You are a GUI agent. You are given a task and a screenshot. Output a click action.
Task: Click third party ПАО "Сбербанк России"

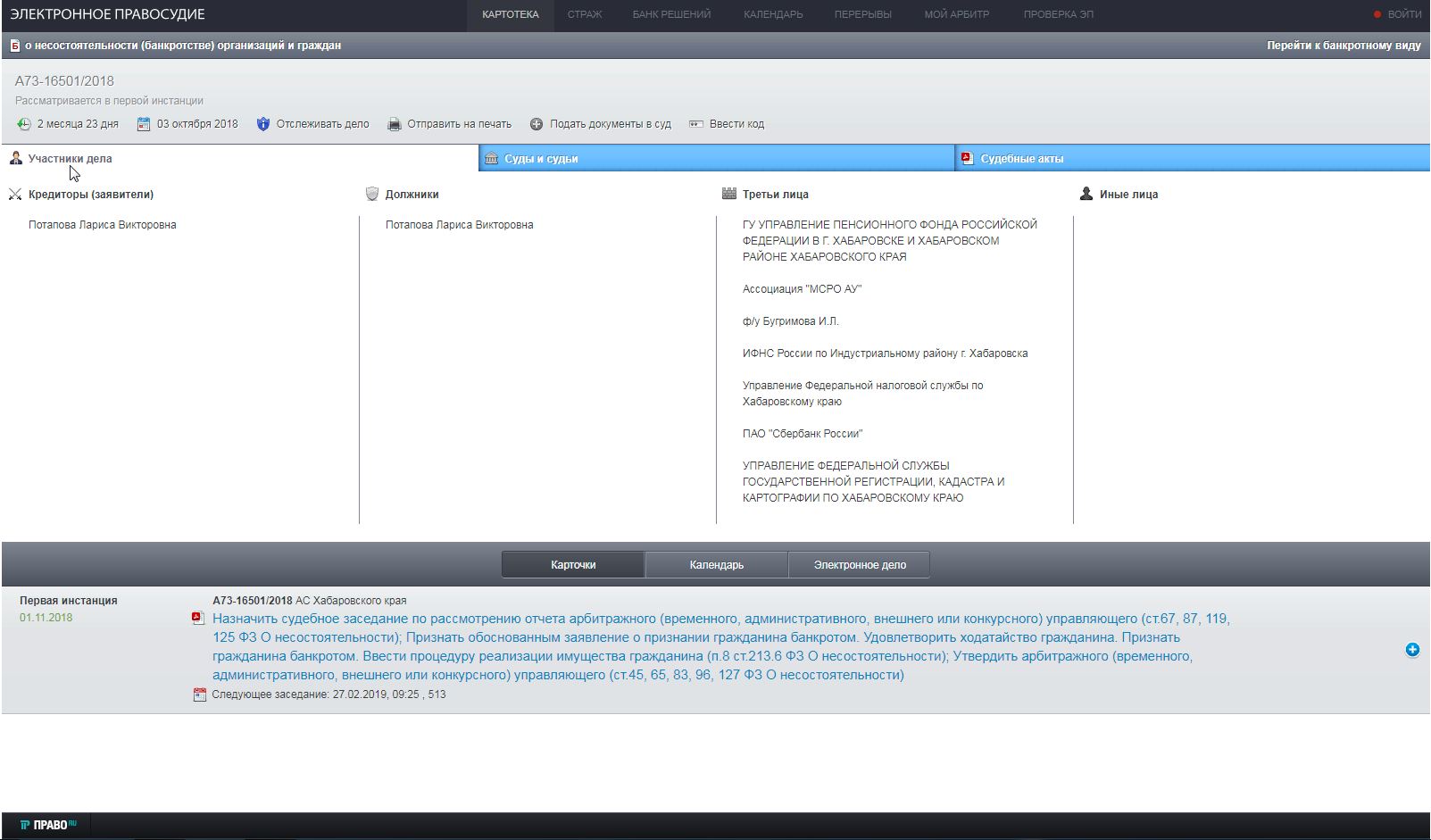pyautogui.click(x=802, y=434)
